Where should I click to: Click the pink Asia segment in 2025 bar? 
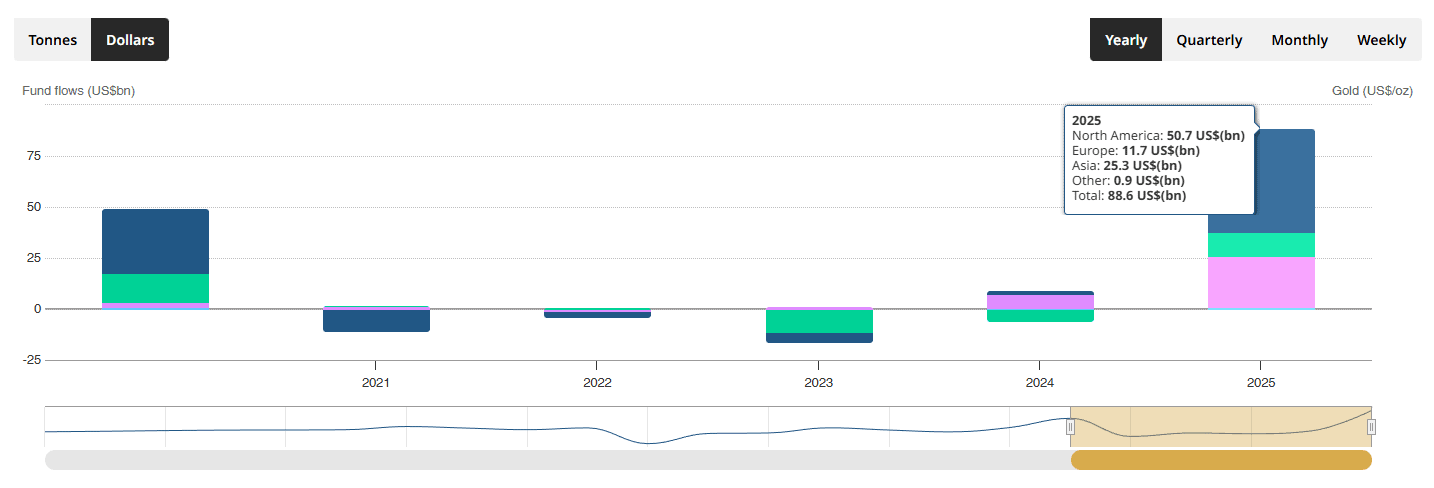click(1261, 282)
